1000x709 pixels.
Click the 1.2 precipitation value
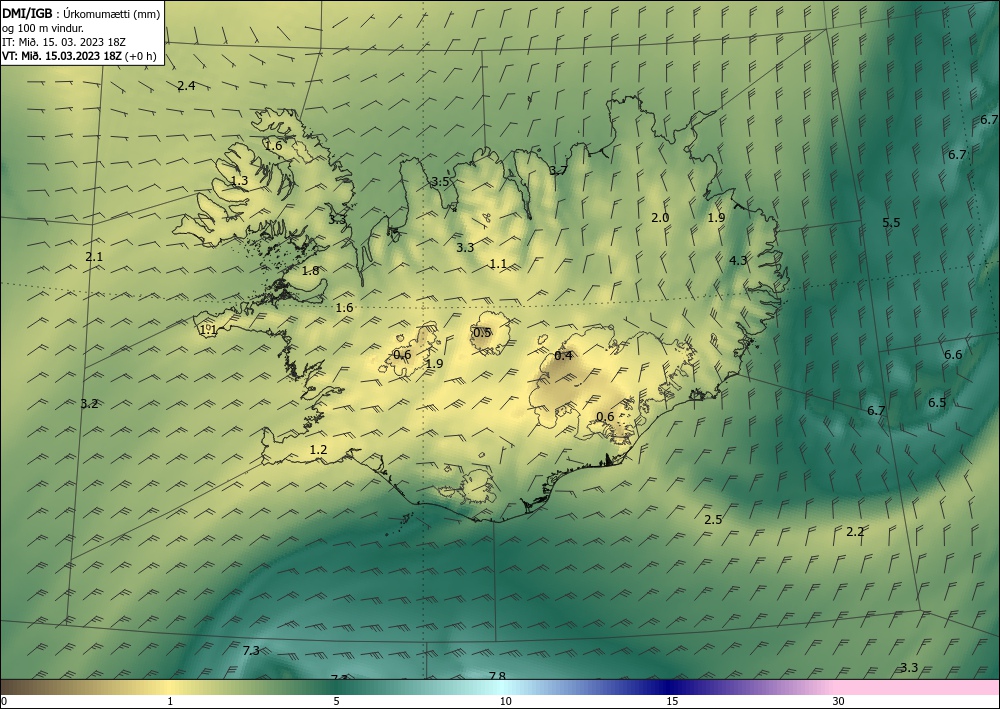click(x=318, y=450)
